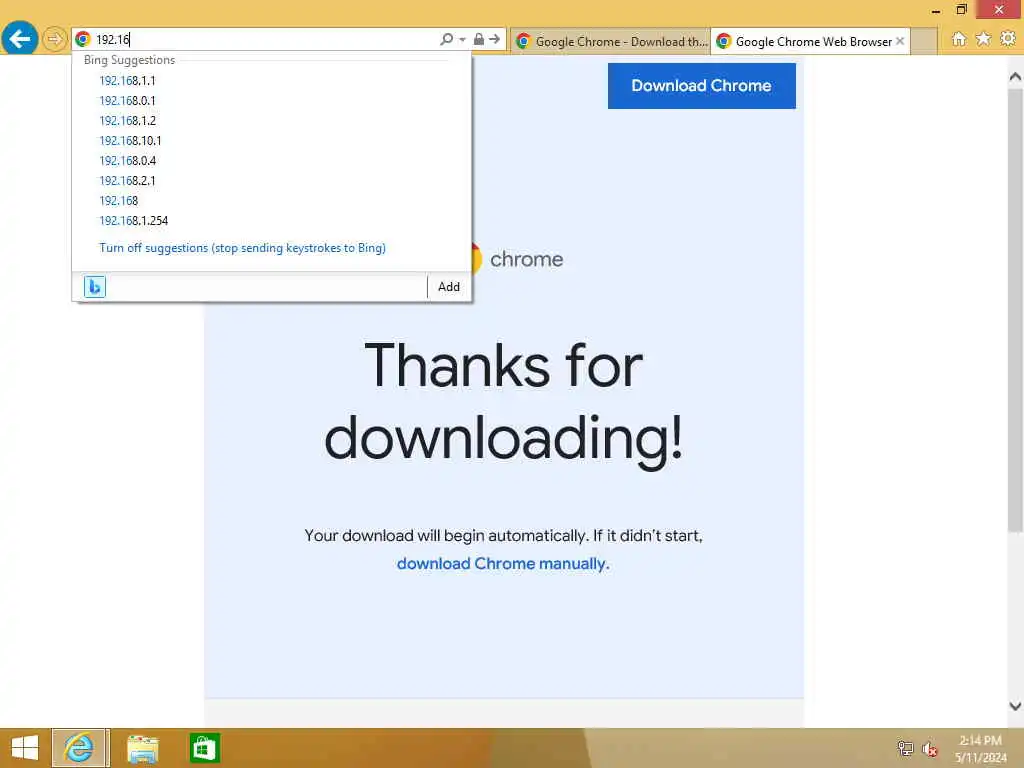The height and width of the screenshot is (768, 1024).
Task: Click the network tray icon
Action: click(905, 748)
